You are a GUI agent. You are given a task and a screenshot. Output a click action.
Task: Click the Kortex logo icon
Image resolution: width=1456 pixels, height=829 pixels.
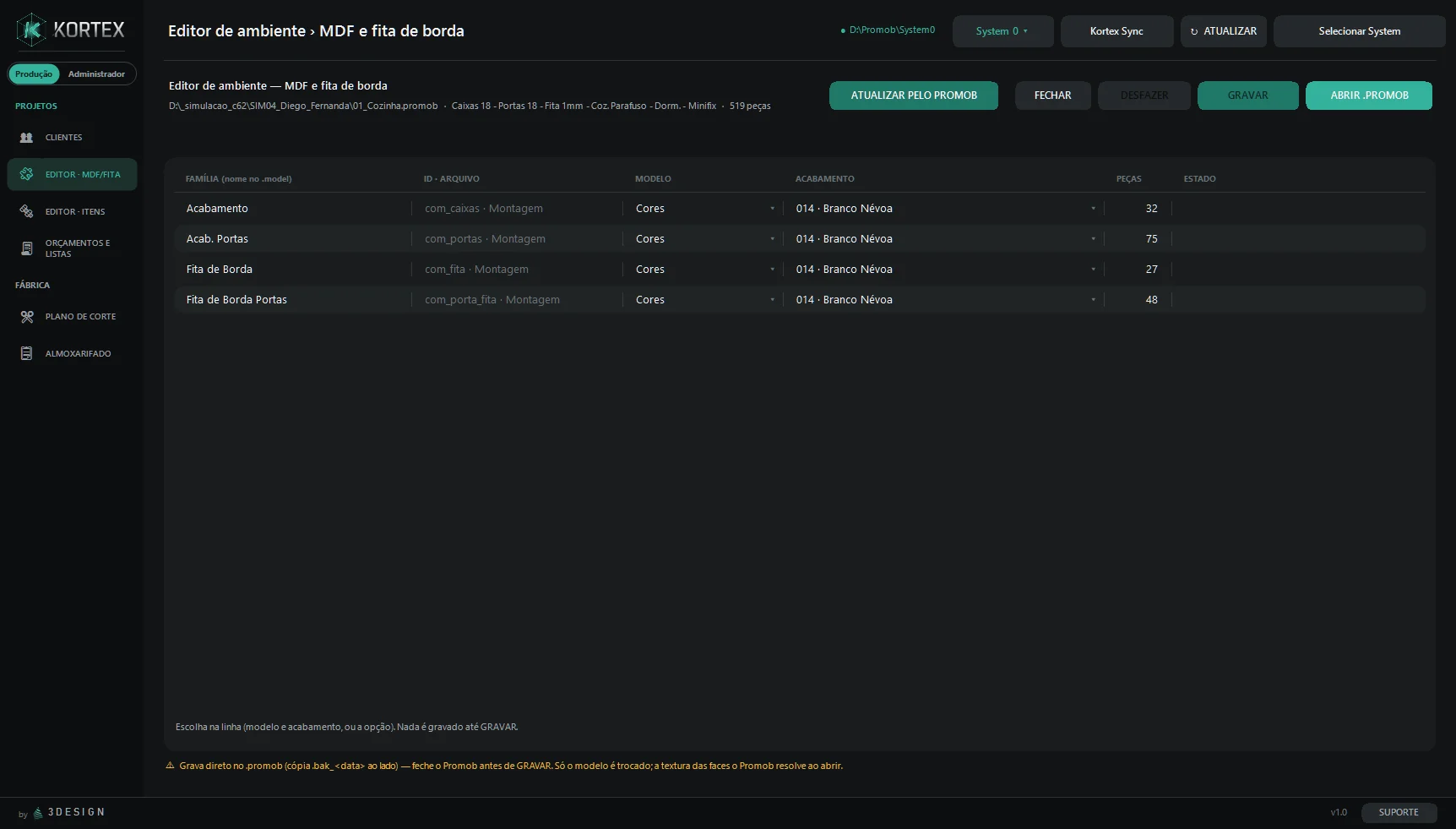tap(31, 30)
